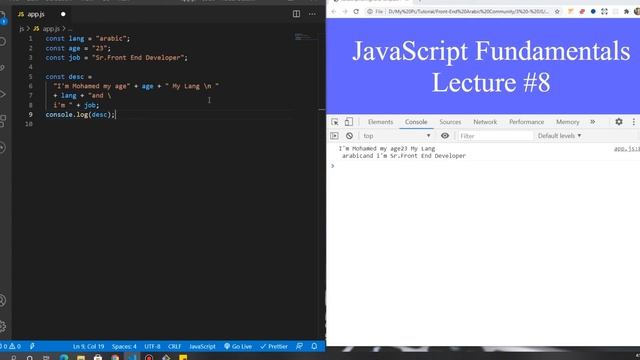This screenshot has width=640, height=360.
Task: Click app.js in the breadcrumb path
Action: tap(51, 29)
